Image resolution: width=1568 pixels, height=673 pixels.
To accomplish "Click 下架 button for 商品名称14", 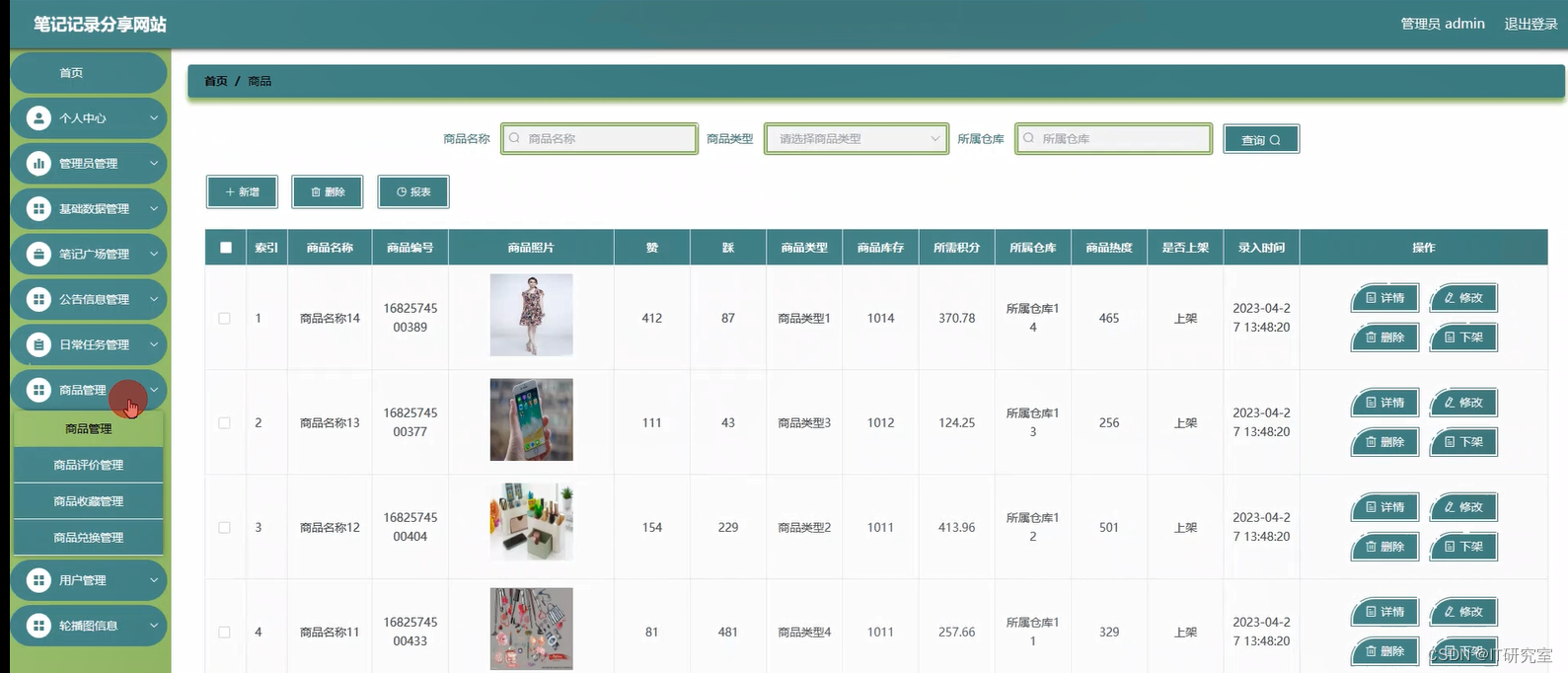I will click(1463, 337).
